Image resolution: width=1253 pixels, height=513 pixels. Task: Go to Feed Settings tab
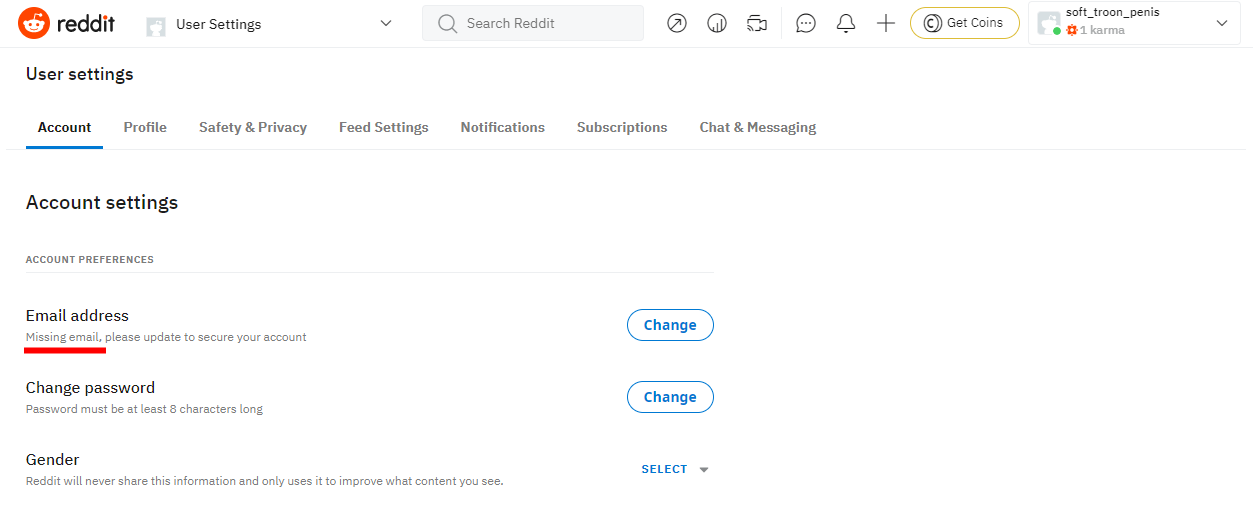pos(384,127)
